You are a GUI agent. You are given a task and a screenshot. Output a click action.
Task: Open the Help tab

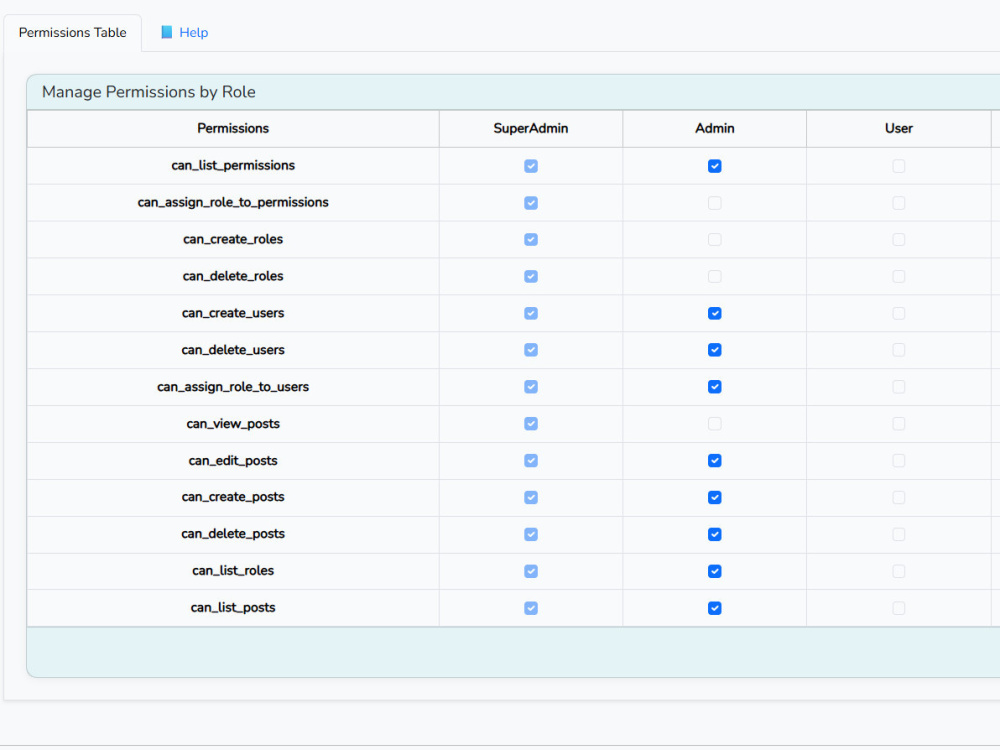[184, 33]
